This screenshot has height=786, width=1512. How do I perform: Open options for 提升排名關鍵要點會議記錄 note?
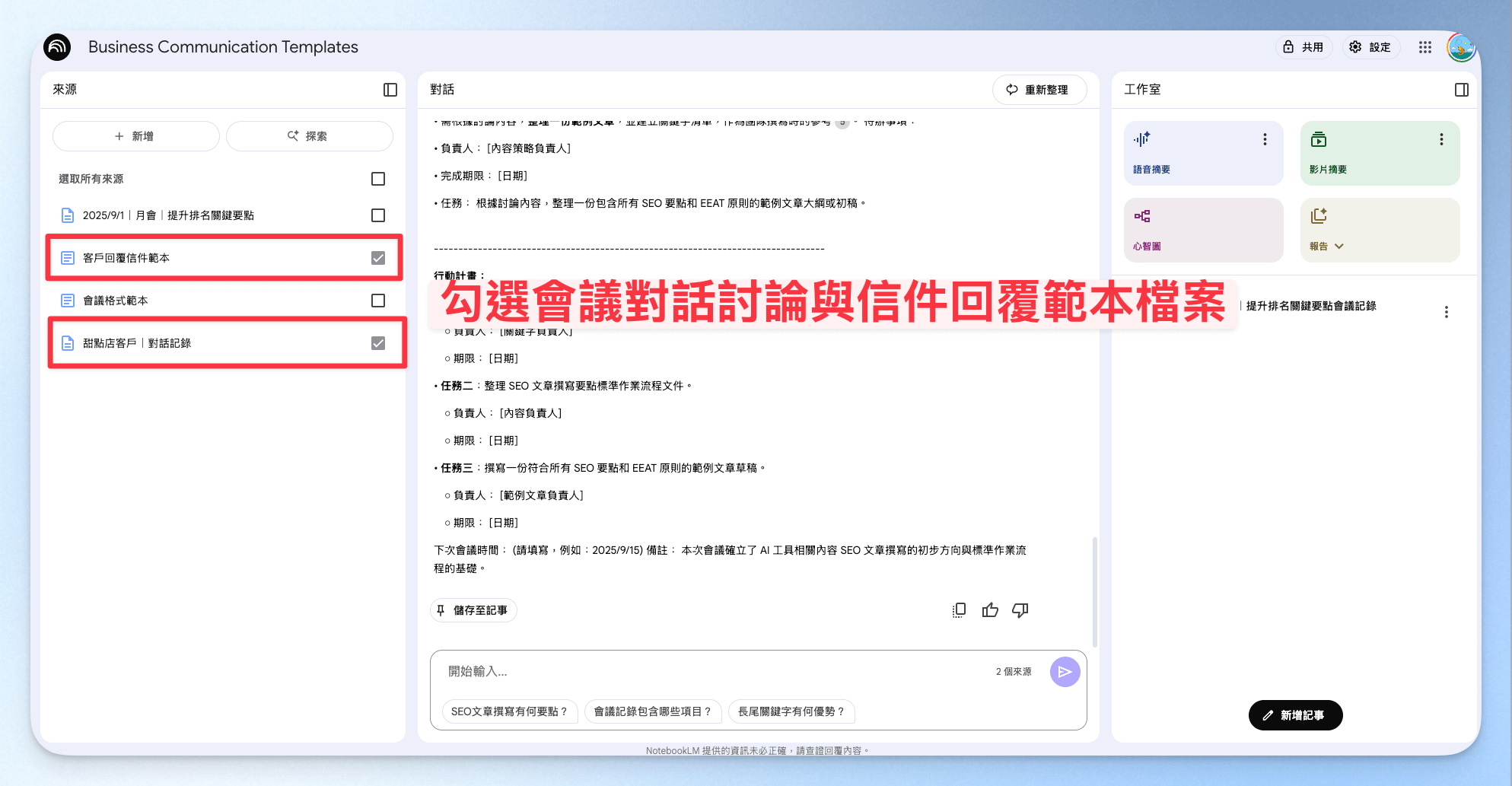point(1447,312)
